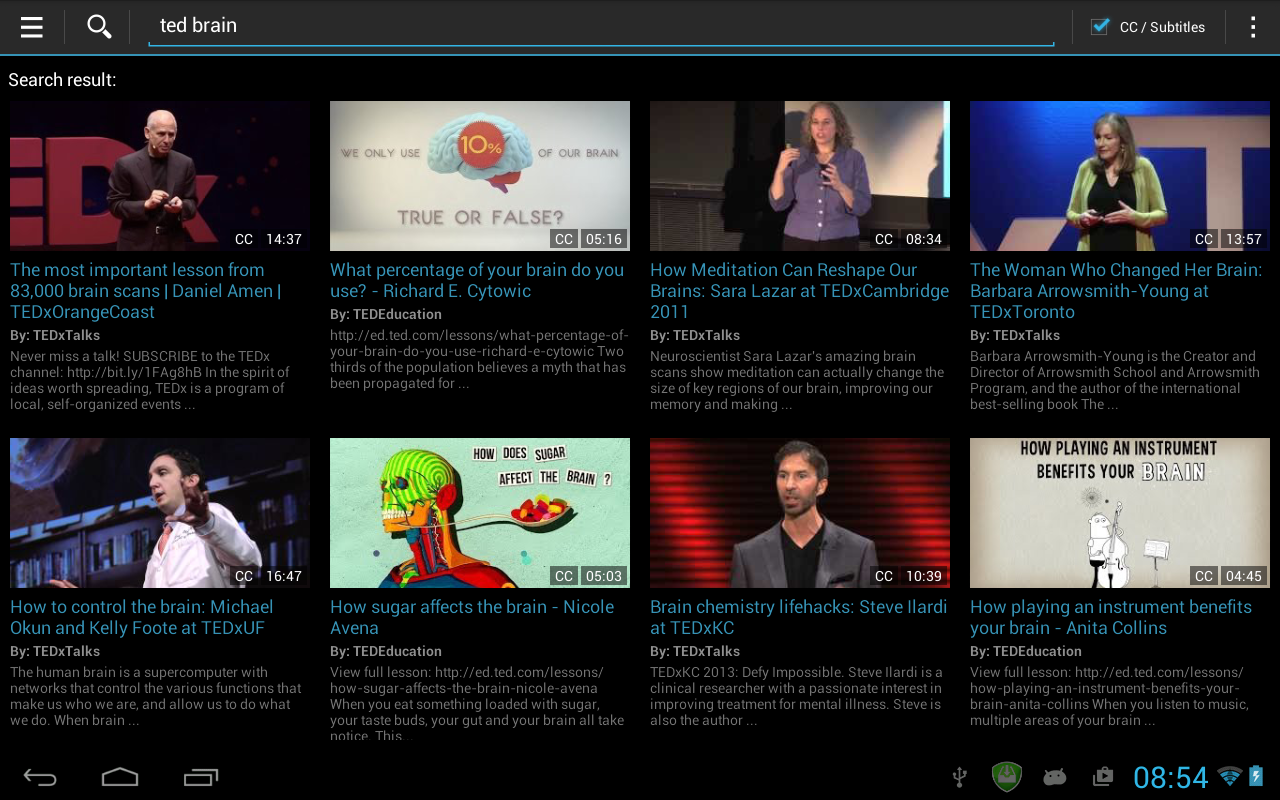The width and height of the screenshot is (1280, 800).
Task: Tap the 04:45 duration label
Action: [x=1244, y=576]
